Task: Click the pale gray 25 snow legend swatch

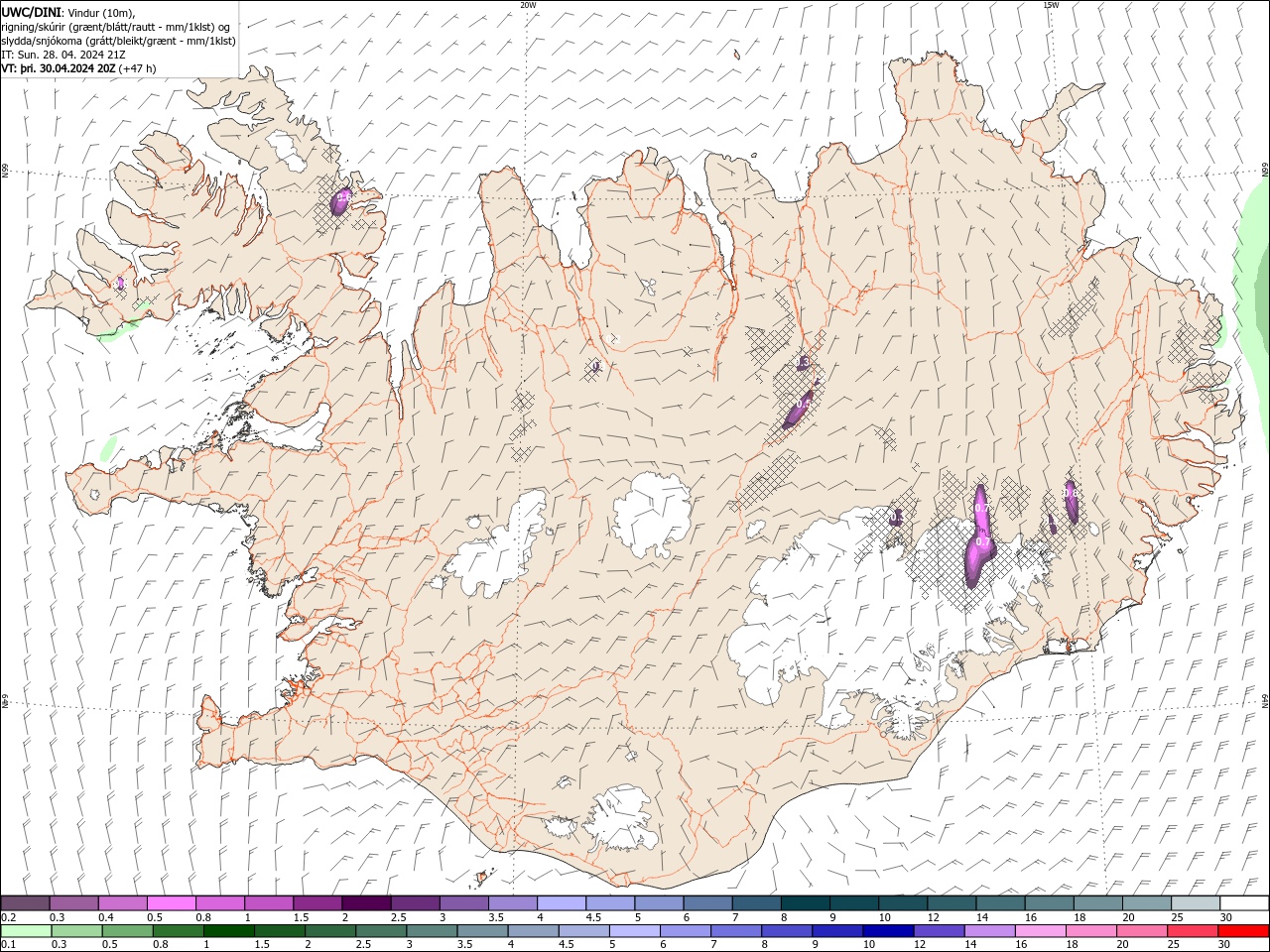Action: [1194, 902]
